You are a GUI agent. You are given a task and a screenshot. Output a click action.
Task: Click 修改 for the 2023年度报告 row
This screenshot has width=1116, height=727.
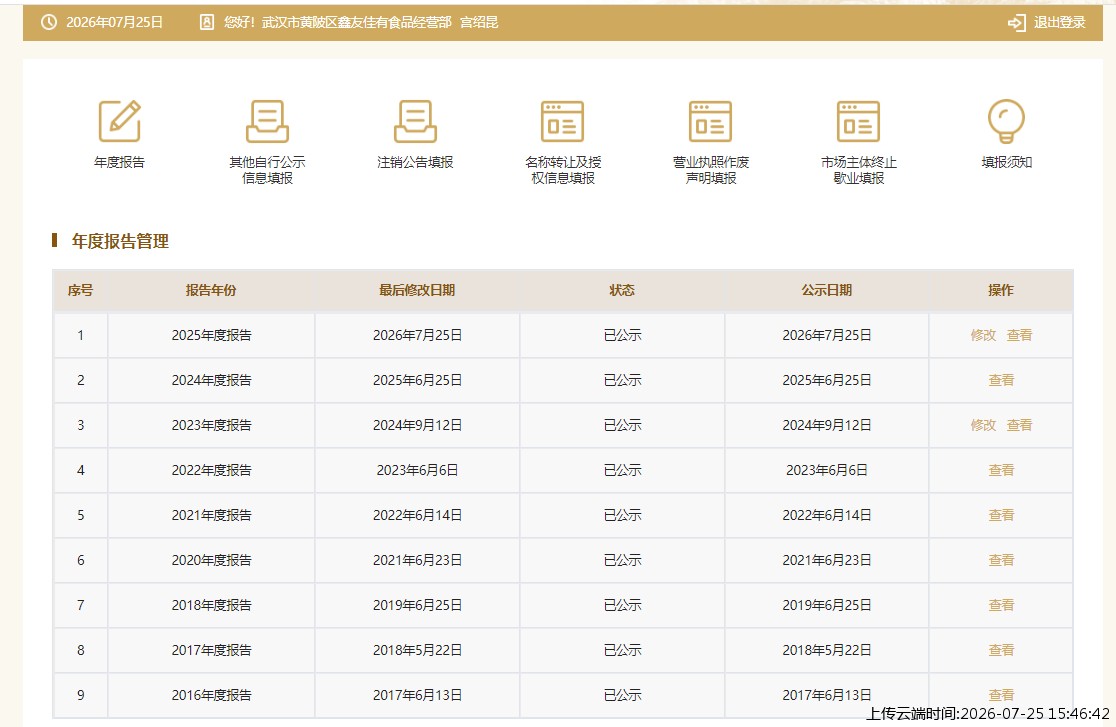(983, 425)
